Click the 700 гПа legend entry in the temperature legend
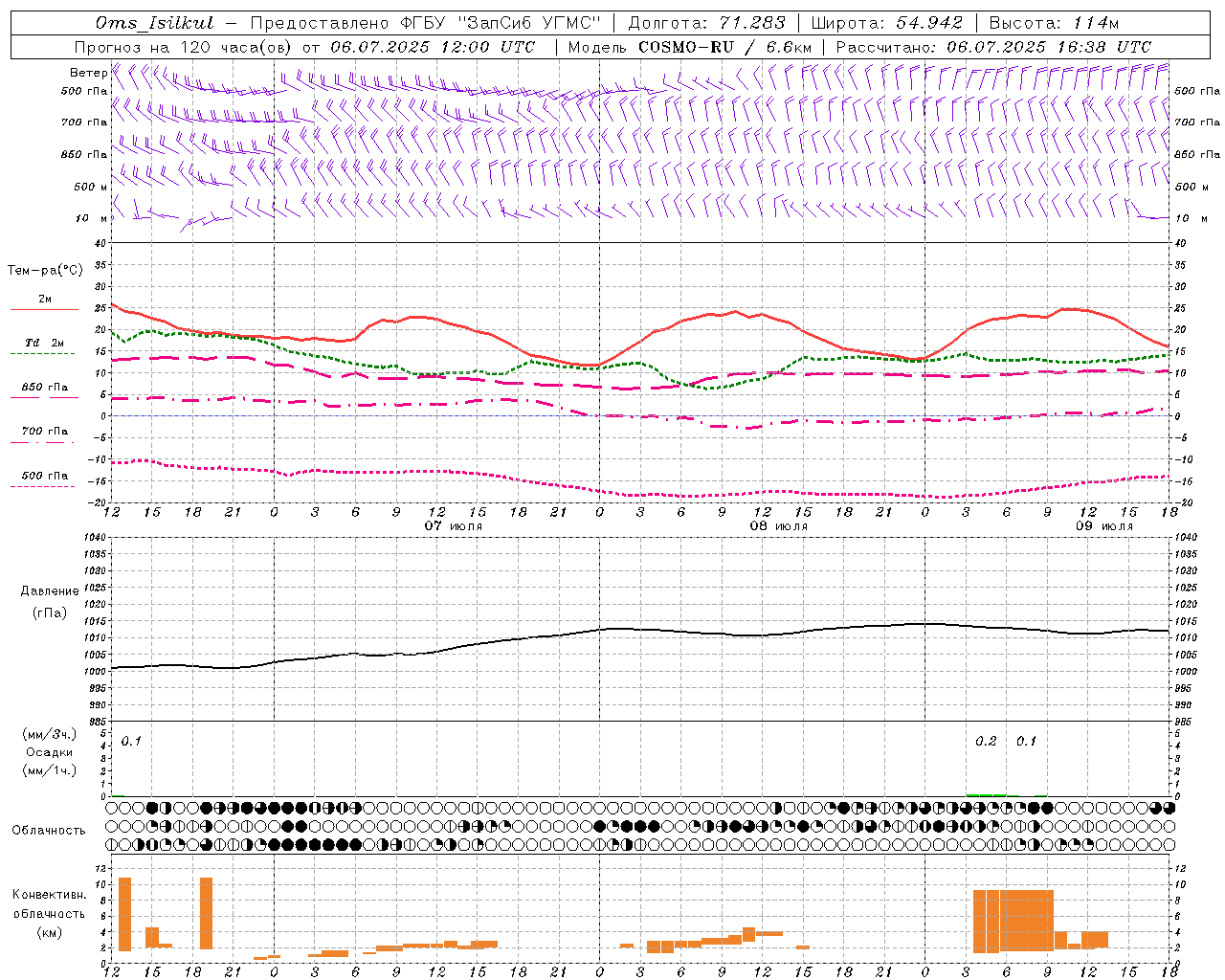Screen dimensions: 1225x980 [x=44, y=431]
